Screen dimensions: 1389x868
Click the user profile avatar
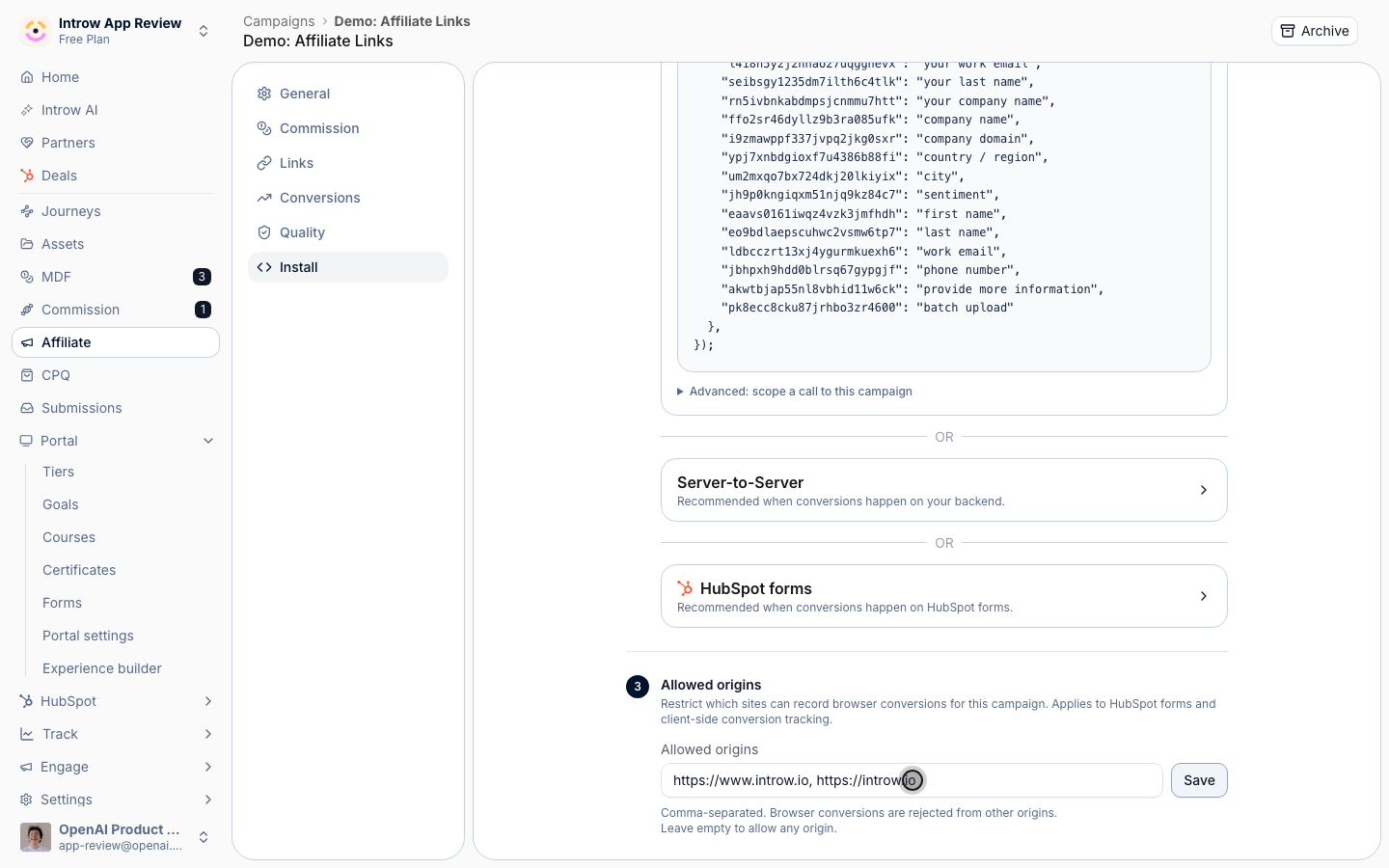36,837
